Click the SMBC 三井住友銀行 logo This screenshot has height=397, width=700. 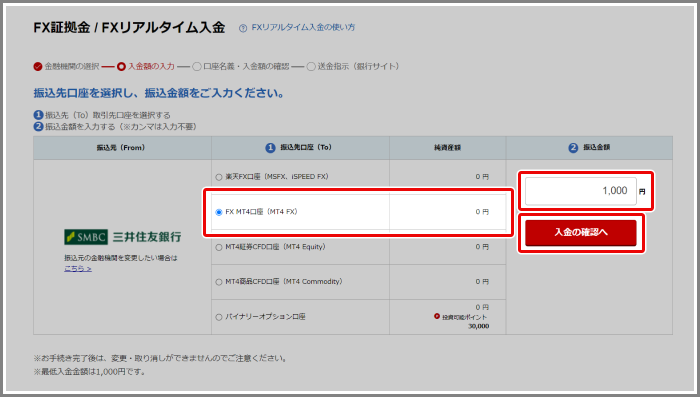[x=123, y=237]
